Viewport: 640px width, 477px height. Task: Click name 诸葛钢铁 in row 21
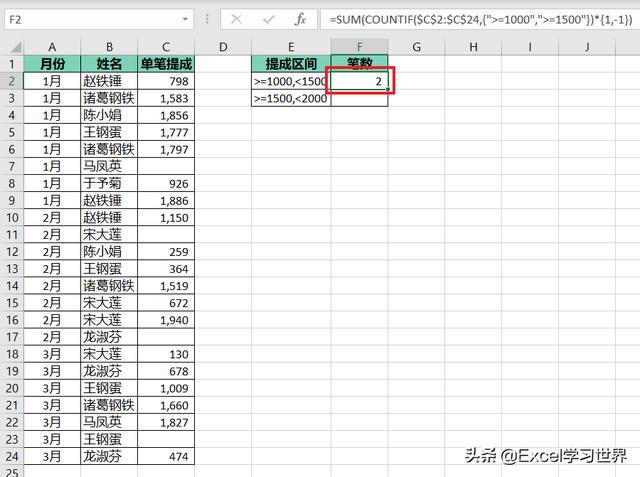point(109,406)
